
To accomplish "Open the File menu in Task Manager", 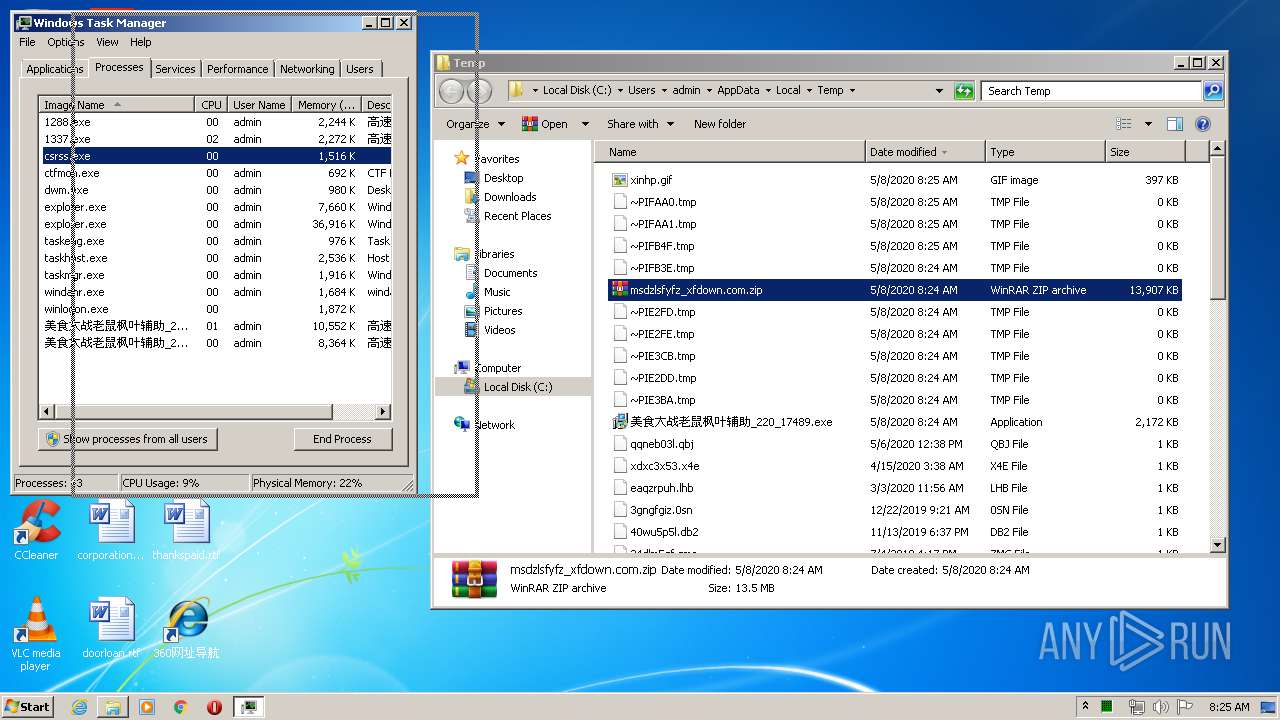I will (27, 42).
